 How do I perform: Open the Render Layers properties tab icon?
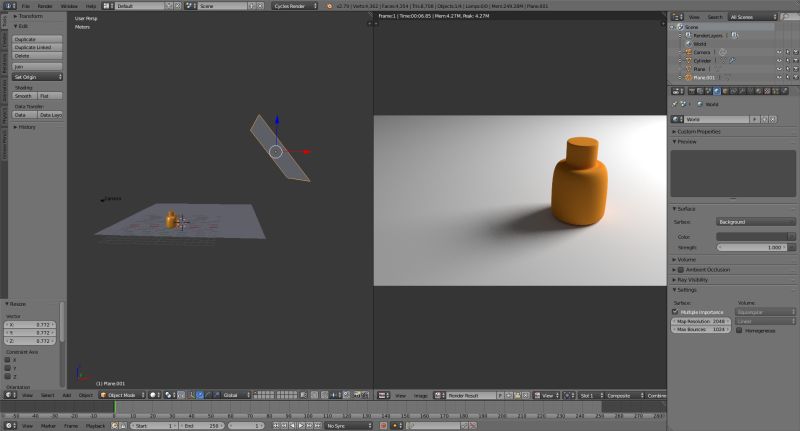pos(700,91)
